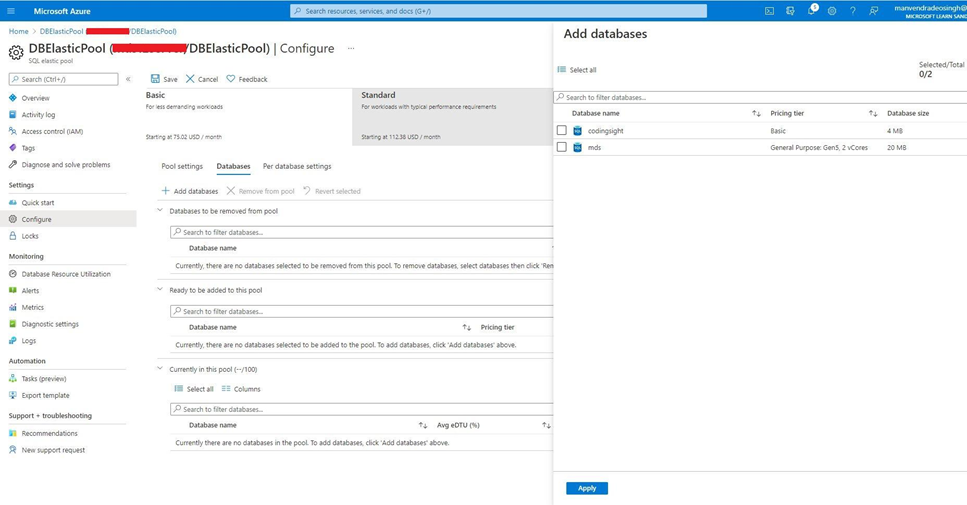
Task: Click Cancel in the toolbar
Action: click(x=202, y=79)
